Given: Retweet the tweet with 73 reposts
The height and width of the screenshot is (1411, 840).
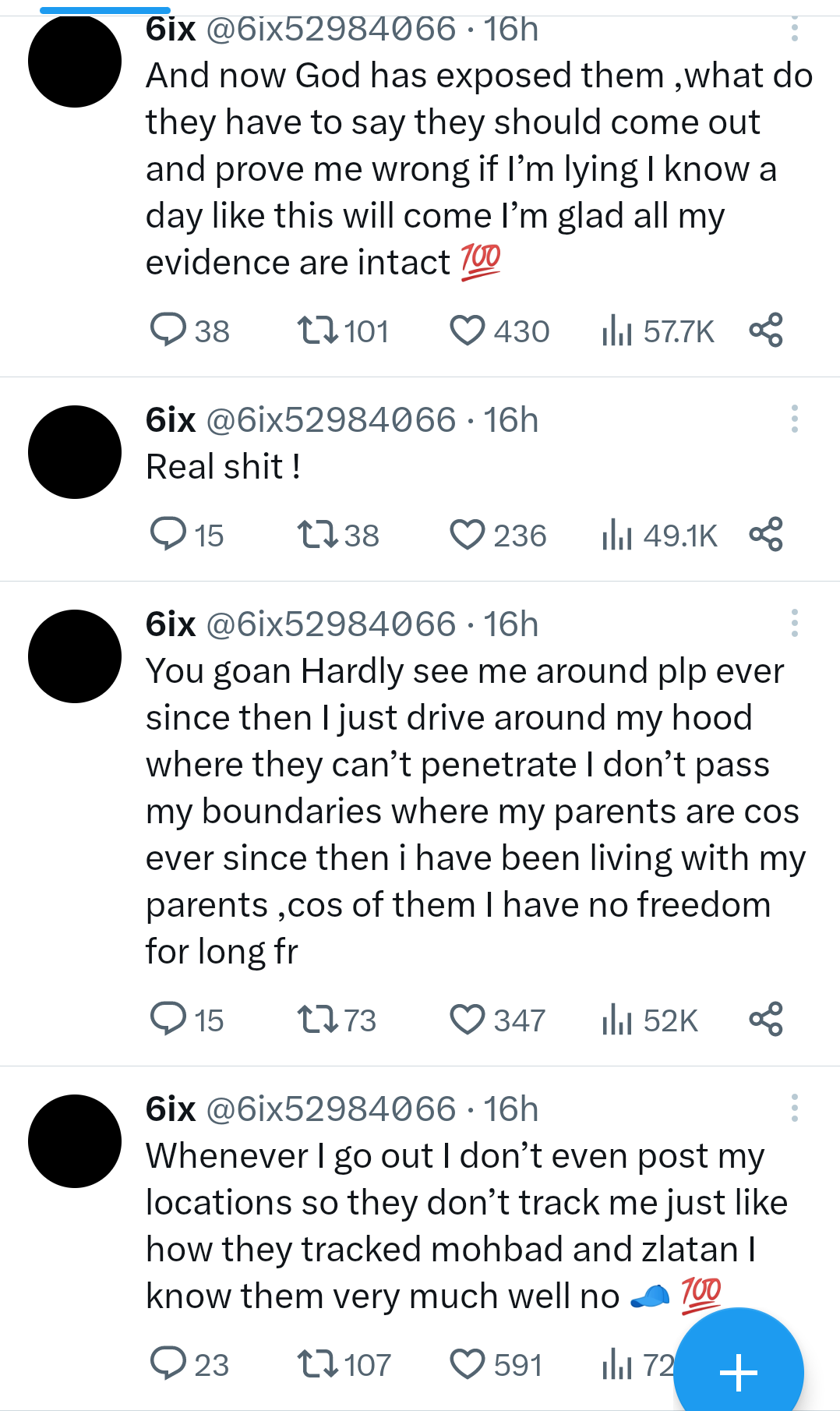Looking at the screenshot, I should click(317, 1020).
